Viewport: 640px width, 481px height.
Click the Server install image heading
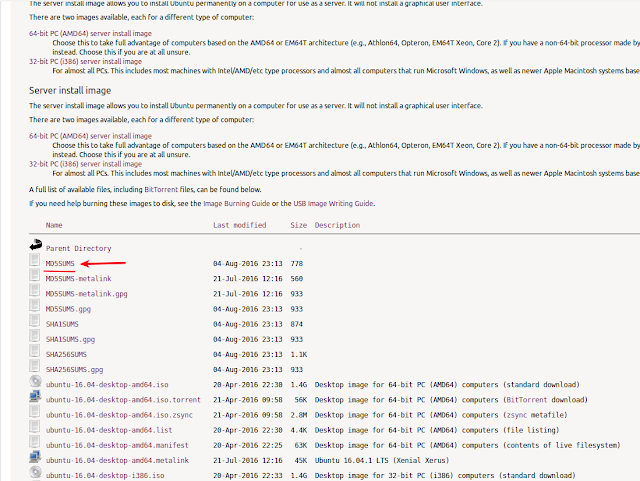[x=70, y=90]
